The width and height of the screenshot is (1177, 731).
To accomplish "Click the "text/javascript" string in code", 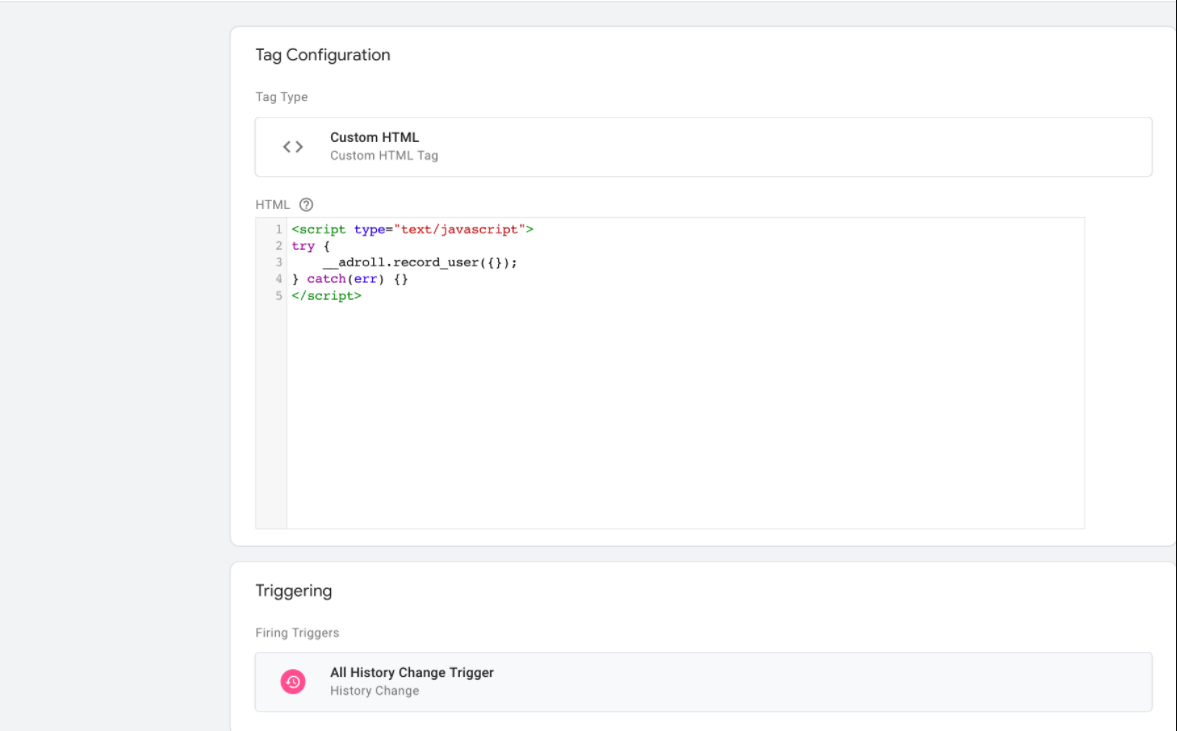I will 459,230.
